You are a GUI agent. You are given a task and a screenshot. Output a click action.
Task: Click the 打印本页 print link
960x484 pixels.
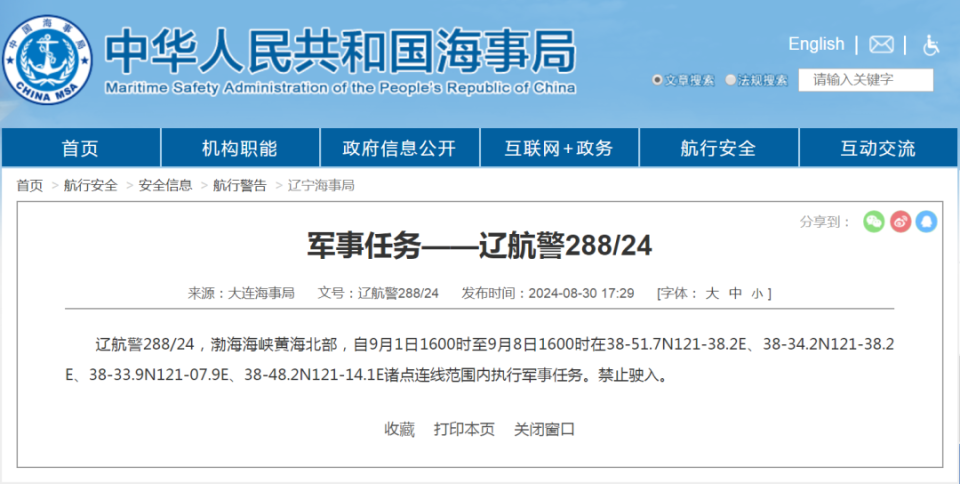tap(464, 430)
